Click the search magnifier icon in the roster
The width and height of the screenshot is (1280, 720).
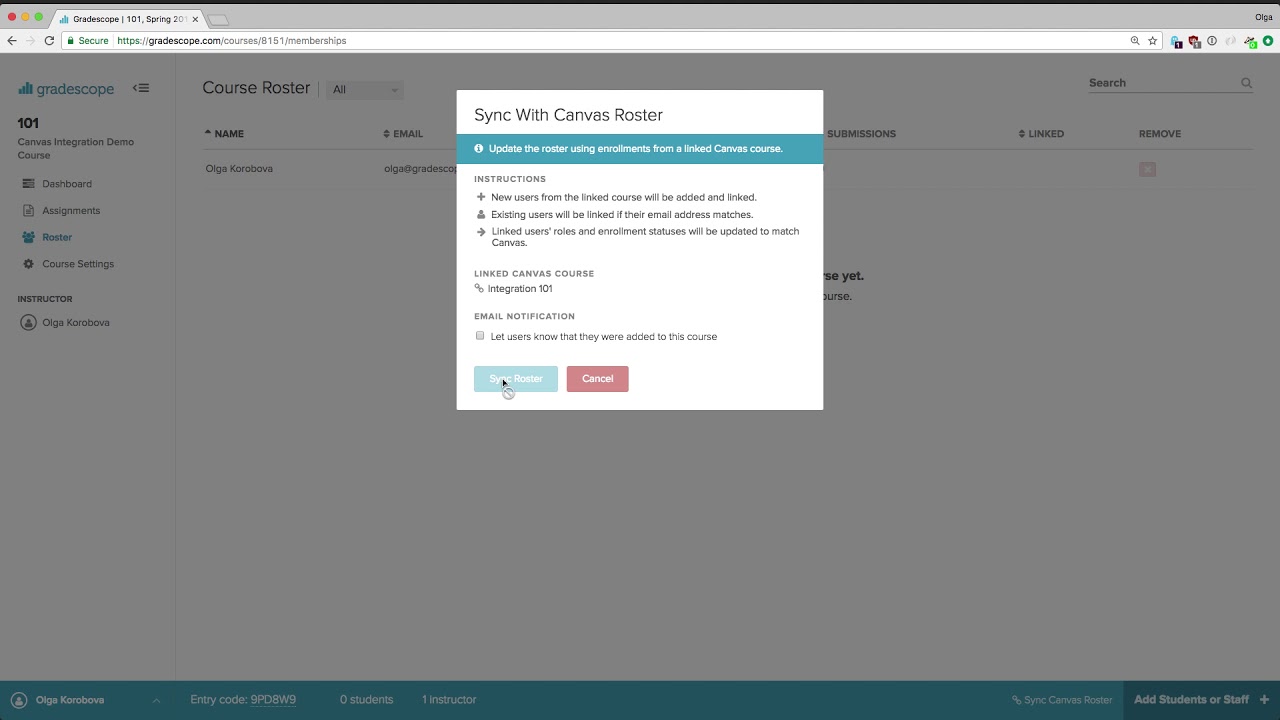(x=1246, y=83)
